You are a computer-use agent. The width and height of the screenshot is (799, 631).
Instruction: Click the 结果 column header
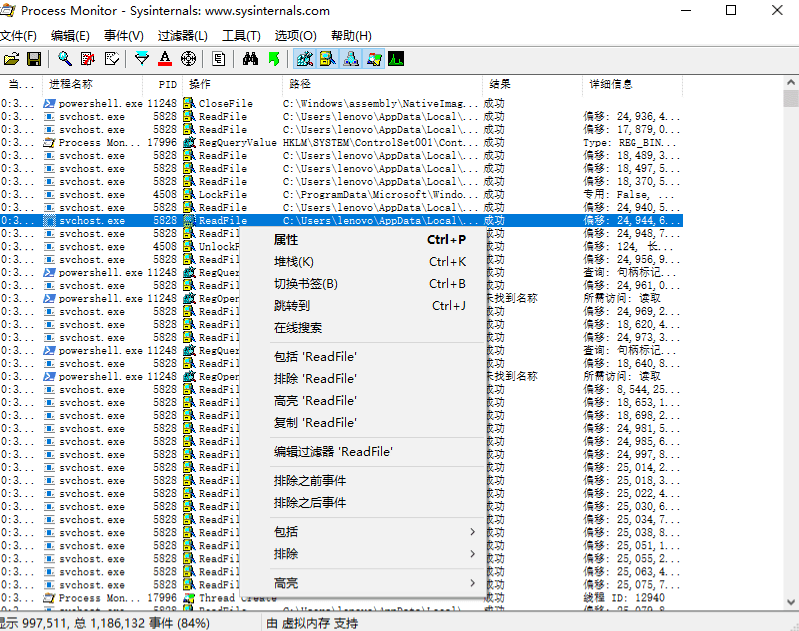[x=532, y=84]
